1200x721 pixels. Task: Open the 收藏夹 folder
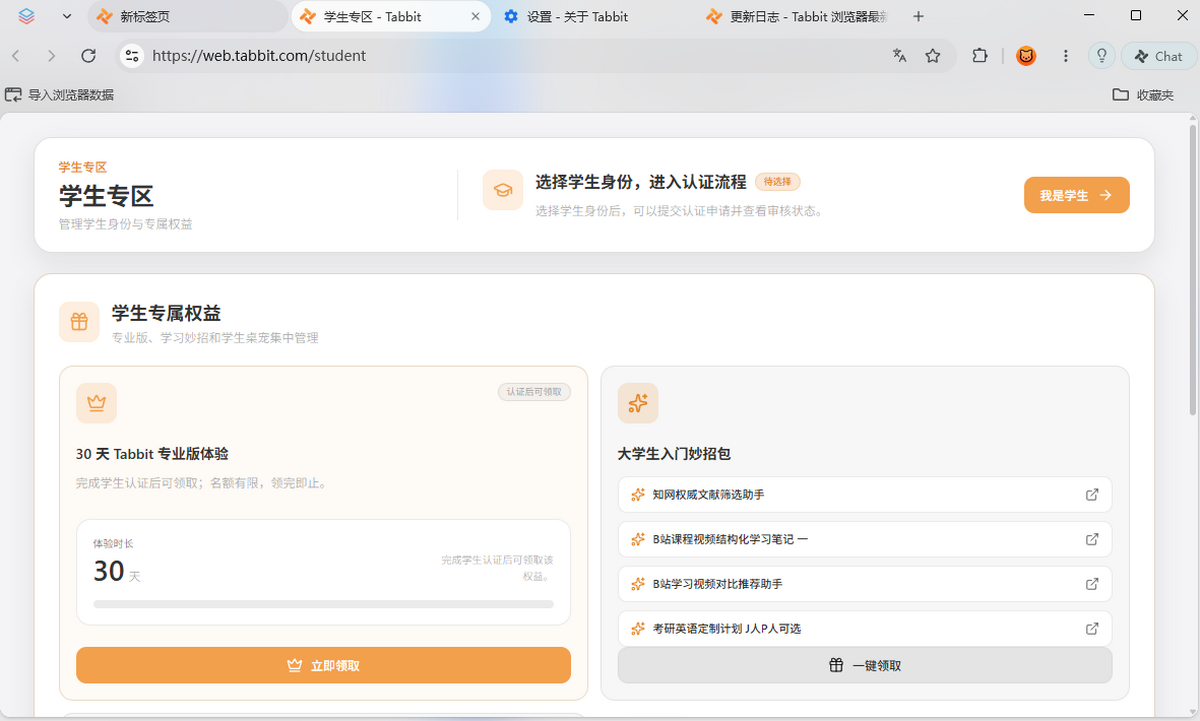pos(1143,95)
